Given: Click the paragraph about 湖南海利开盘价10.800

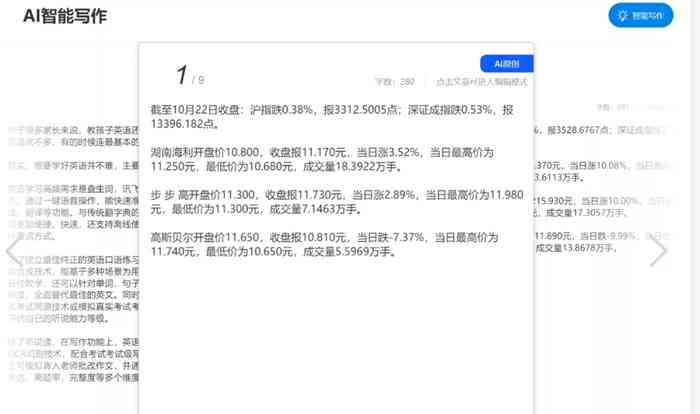Looking at the screenshot, I should tap(322, 159).
